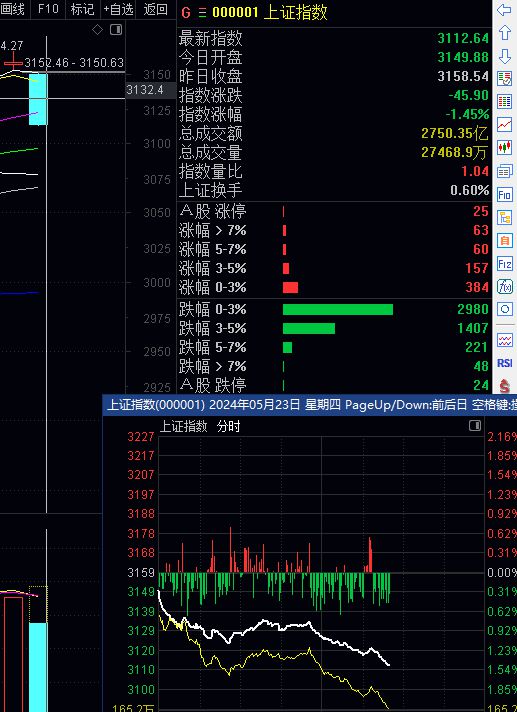Select the F10 item in top toolbar
Image resolution: width=517 pixels, height=712 pixels.
tap(48, 9)
